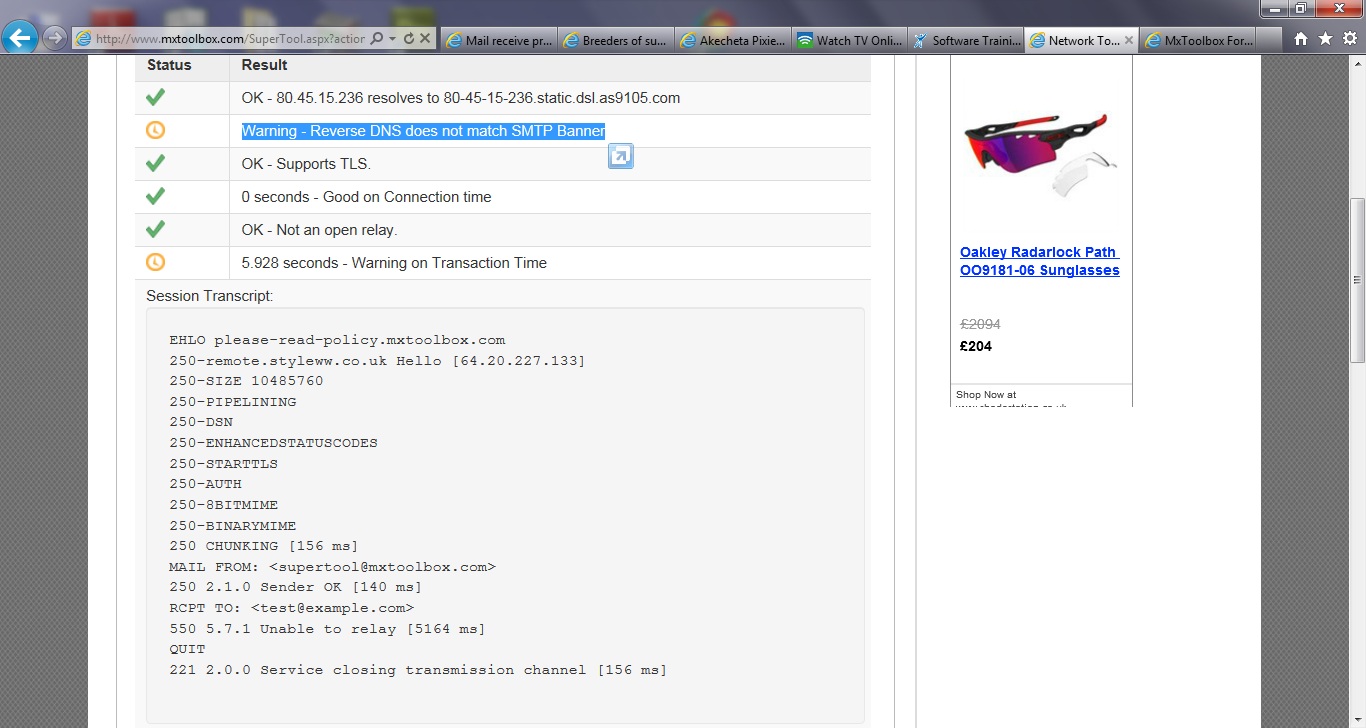Click 'OK - Not an open relay.' text
1366x728 pixels.
coord(319,230)
